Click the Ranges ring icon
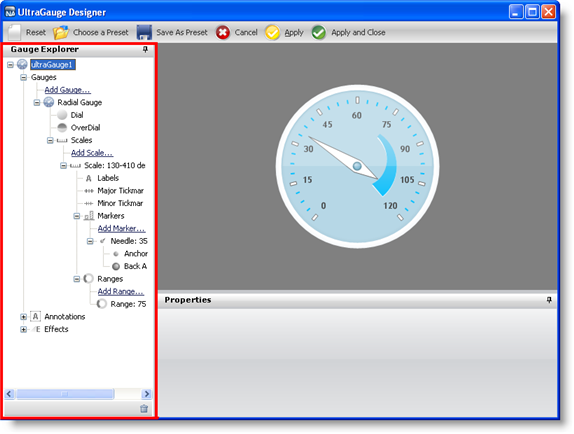574x434 pixels. [x=89, y=278]
